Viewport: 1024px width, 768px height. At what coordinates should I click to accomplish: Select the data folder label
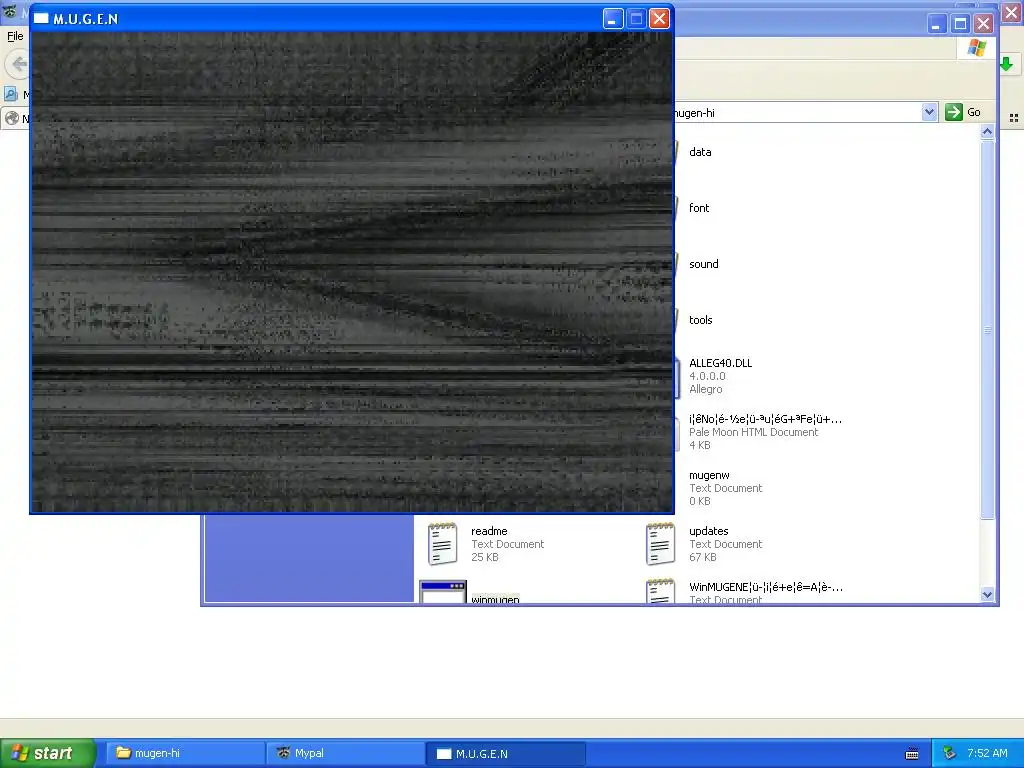[700, 152]
